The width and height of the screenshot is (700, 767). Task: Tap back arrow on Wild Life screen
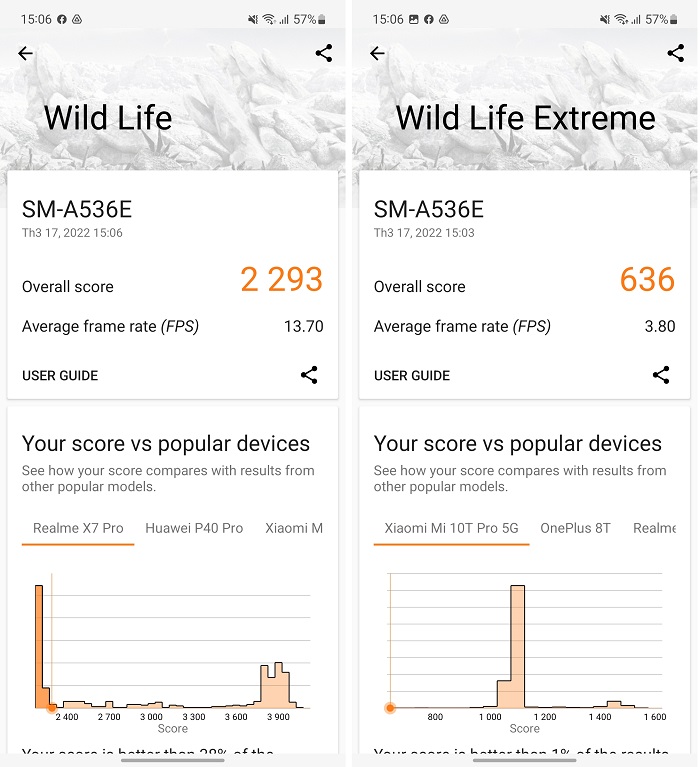pos(26,54)
